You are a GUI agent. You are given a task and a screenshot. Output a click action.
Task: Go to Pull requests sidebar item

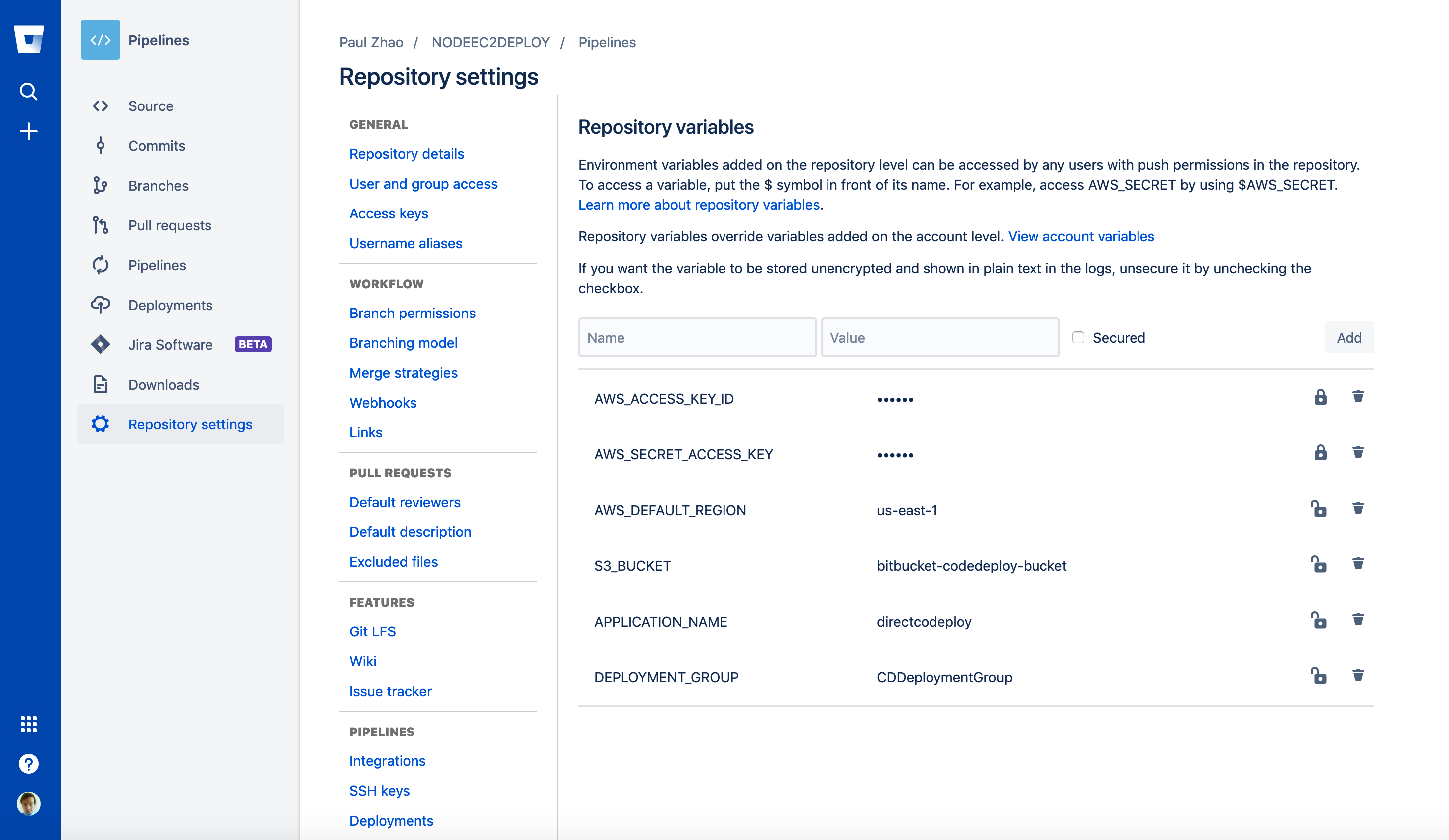coord(170,225)
